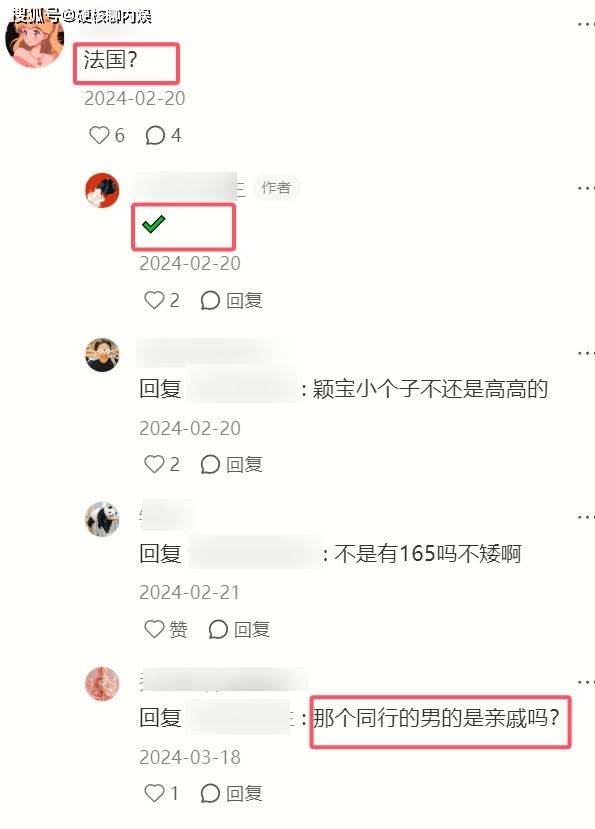Open the author's red avatar profile
The height and width of the screenshot is (829, 595).
coord(102,190)
